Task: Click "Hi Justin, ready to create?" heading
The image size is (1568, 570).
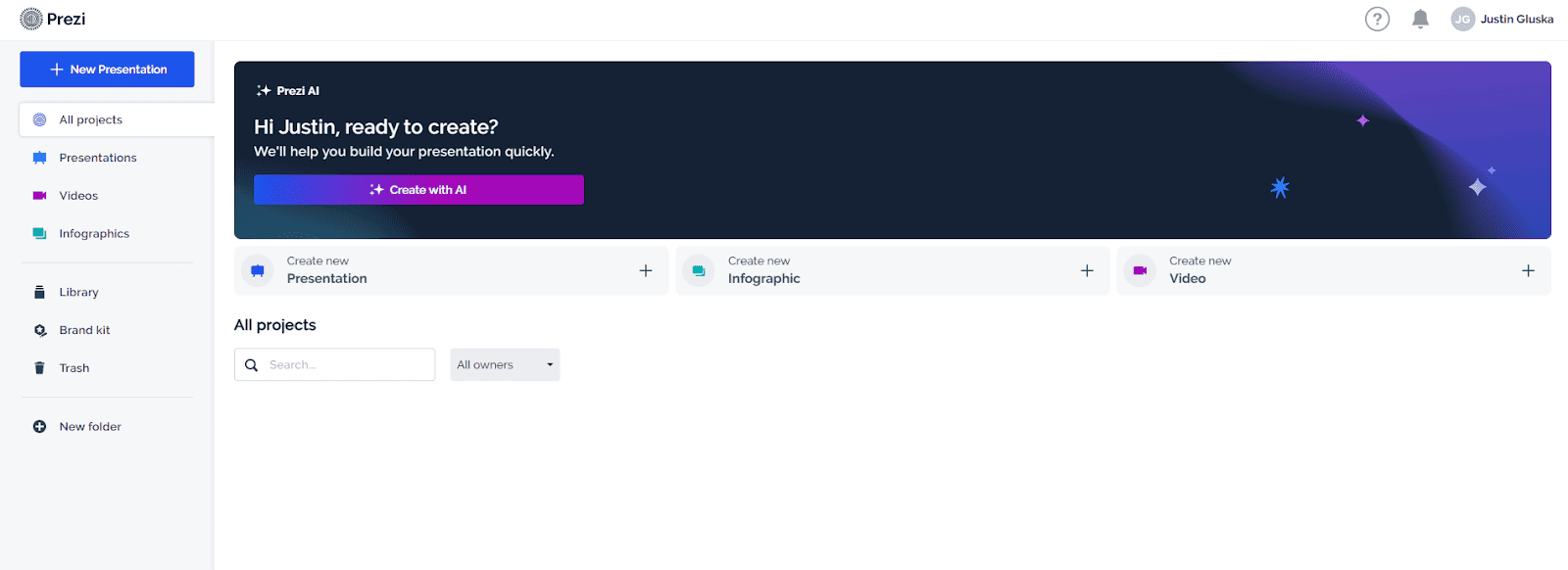Action: [376, 127]
